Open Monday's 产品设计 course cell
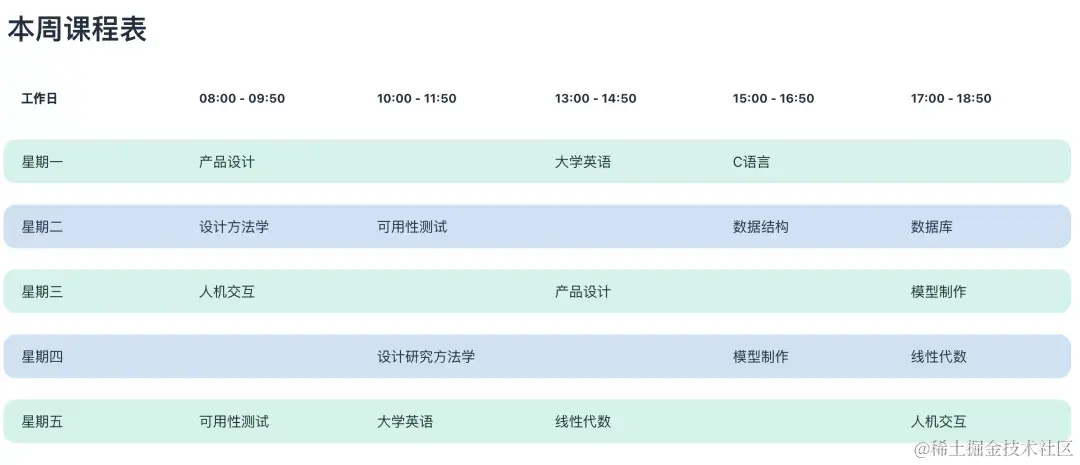This screenshot has width=1080, height=465. point(227,161)
